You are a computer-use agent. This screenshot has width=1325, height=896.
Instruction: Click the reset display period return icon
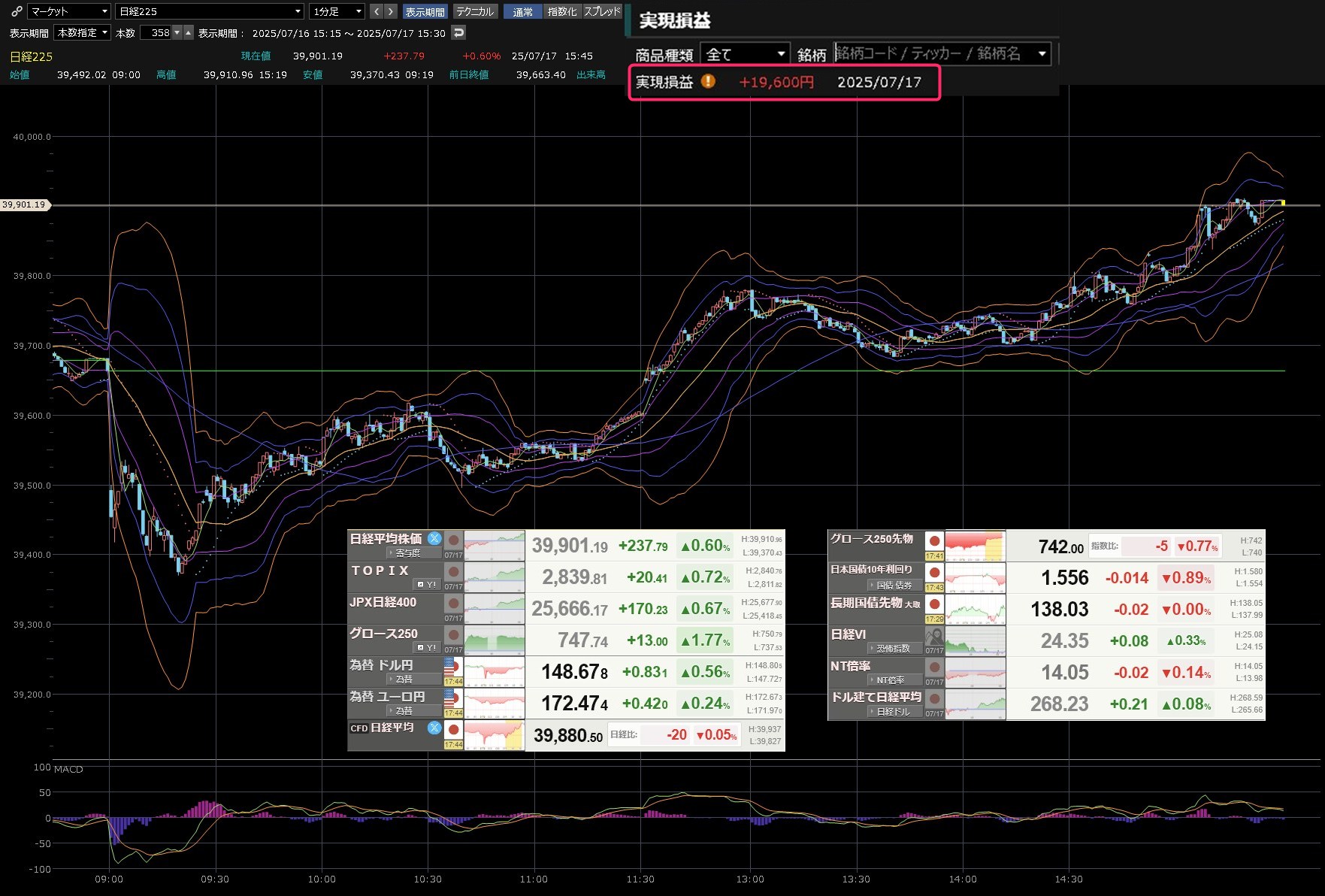458,32
